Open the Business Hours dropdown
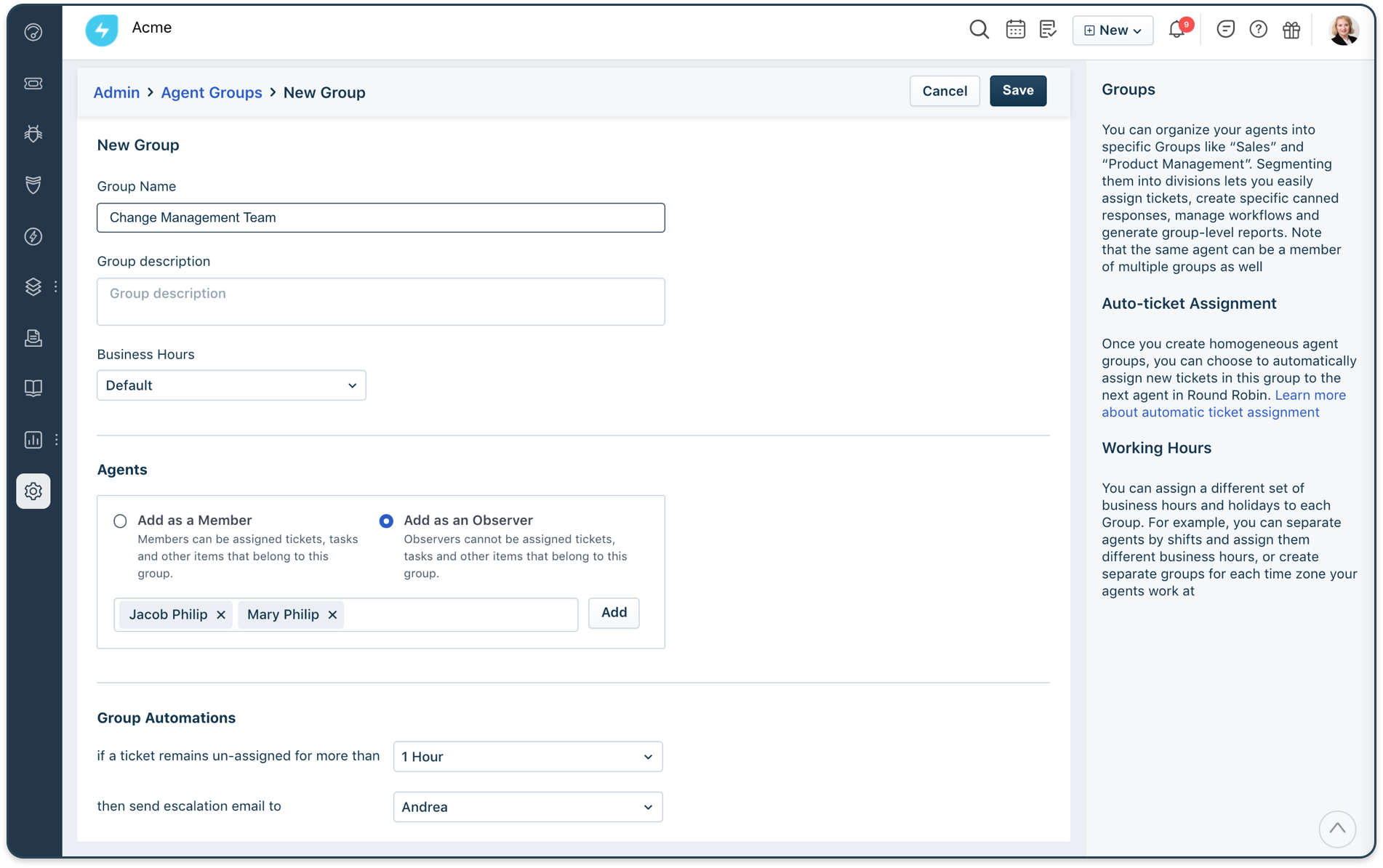Screen dimensions: 1383x868 coord(231,385)
